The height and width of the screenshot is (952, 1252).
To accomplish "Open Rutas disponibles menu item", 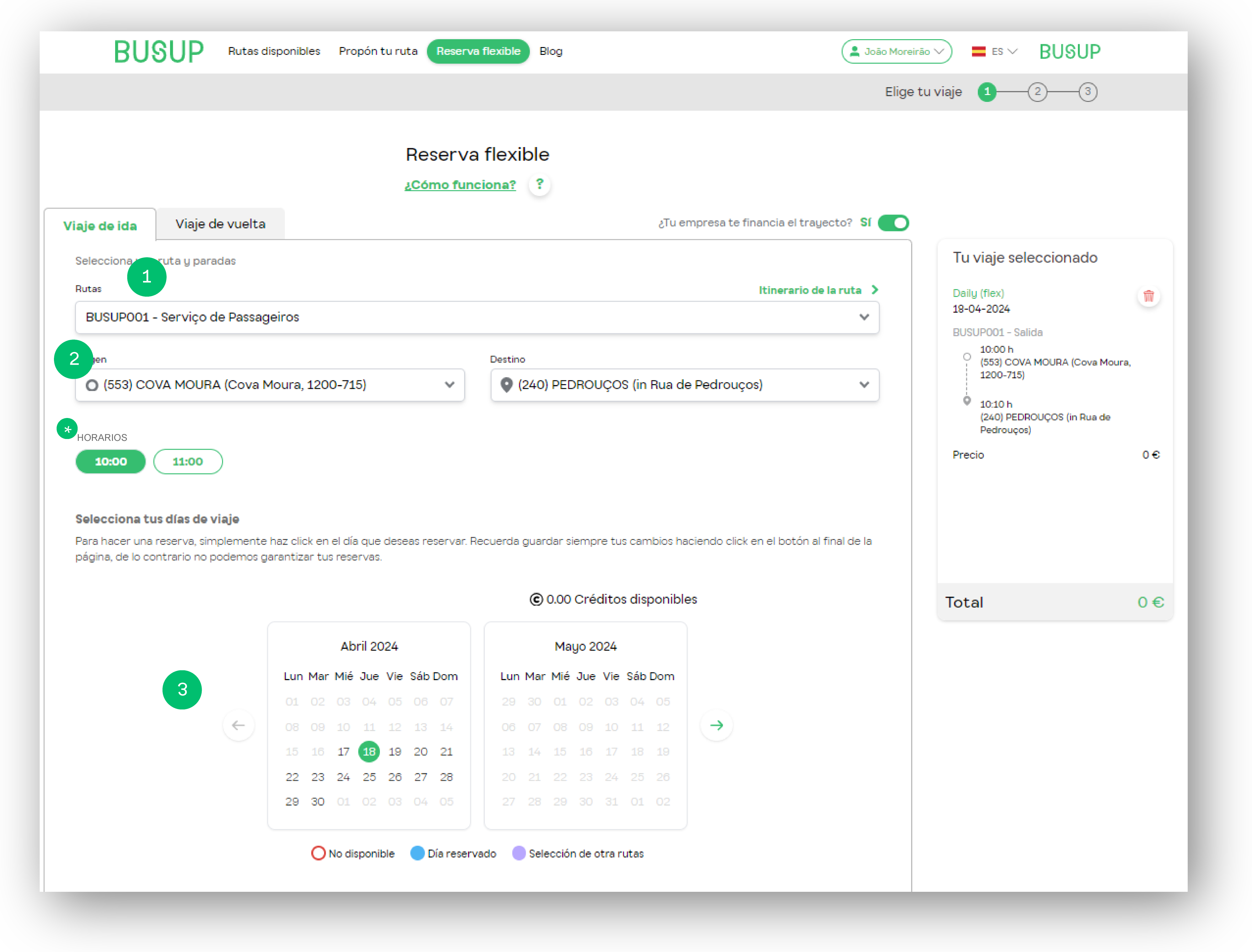I will point(274,51).
